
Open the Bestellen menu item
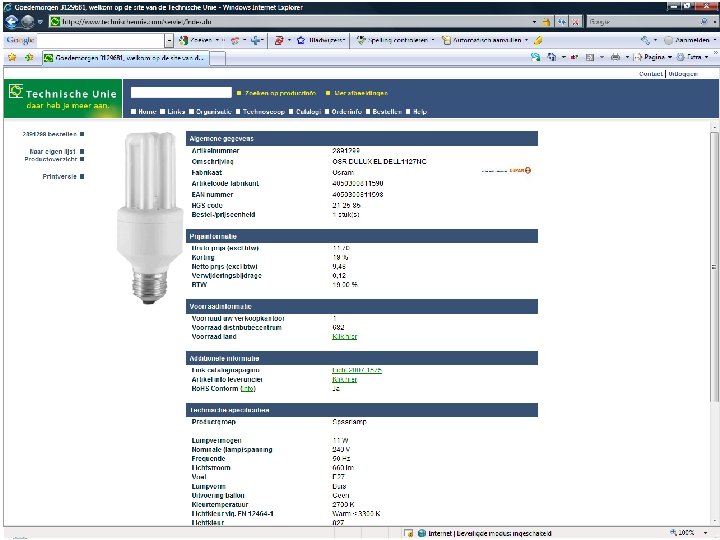384,112
